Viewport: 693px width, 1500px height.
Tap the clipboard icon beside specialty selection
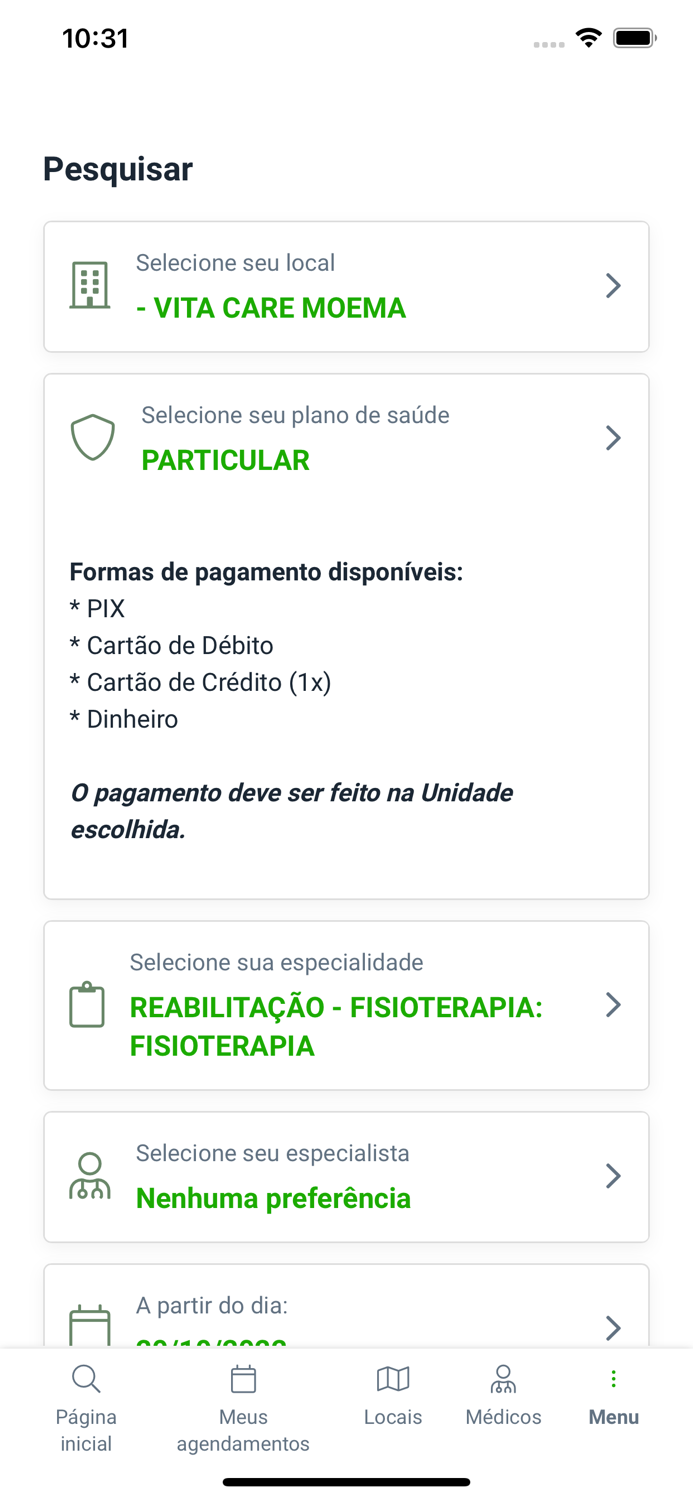click(x=87, y=1004)
